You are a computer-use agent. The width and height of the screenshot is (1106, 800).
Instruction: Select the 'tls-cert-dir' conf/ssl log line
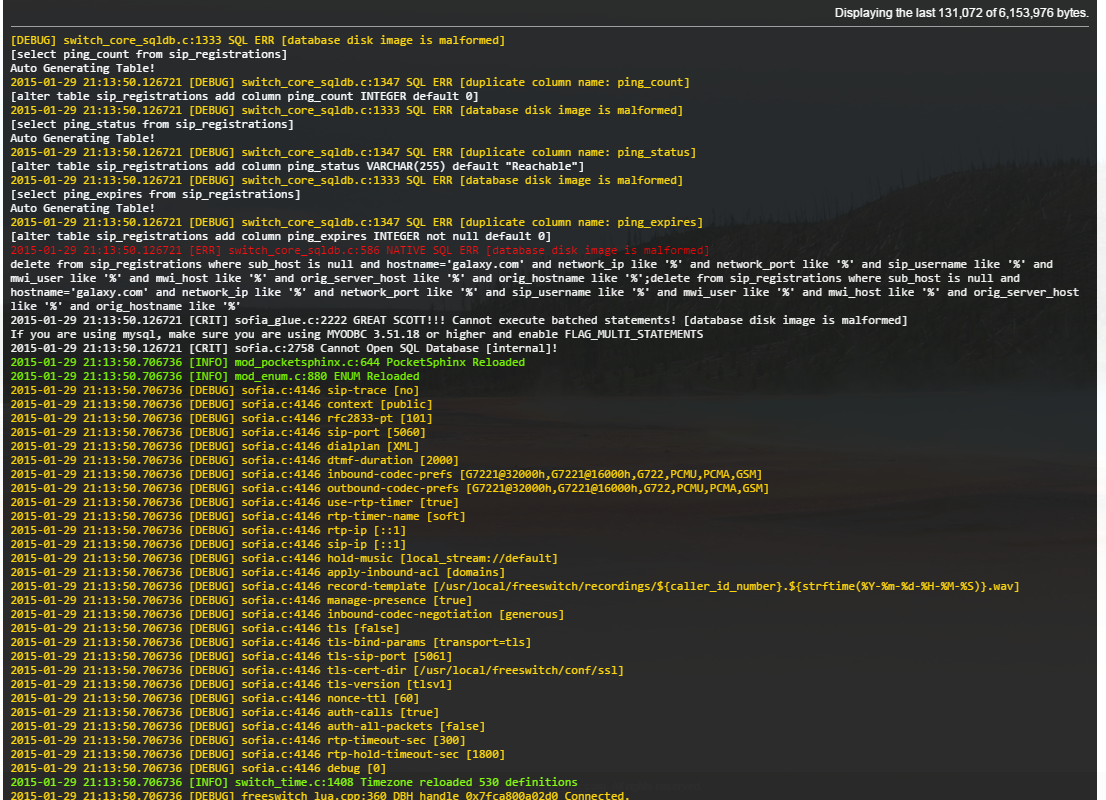pos(317,670)
